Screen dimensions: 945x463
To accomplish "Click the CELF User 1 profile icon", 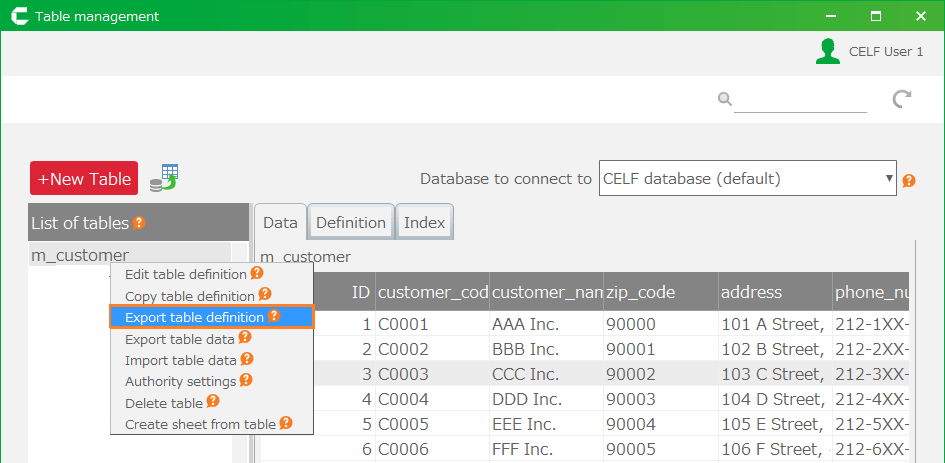I will 827,52.
